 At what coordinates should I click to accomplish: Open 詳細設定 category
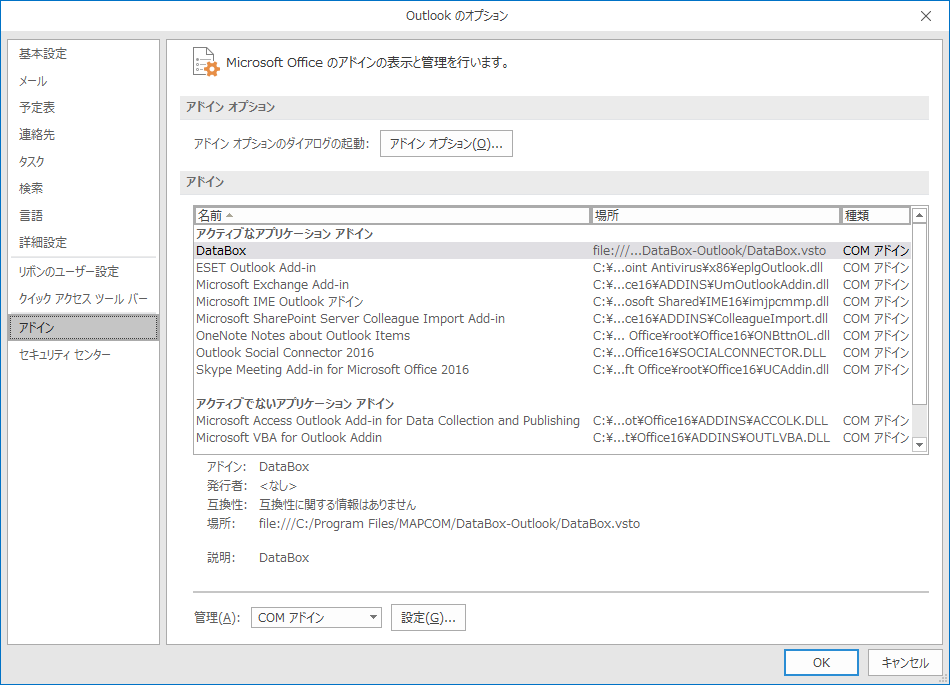(83, 242)
